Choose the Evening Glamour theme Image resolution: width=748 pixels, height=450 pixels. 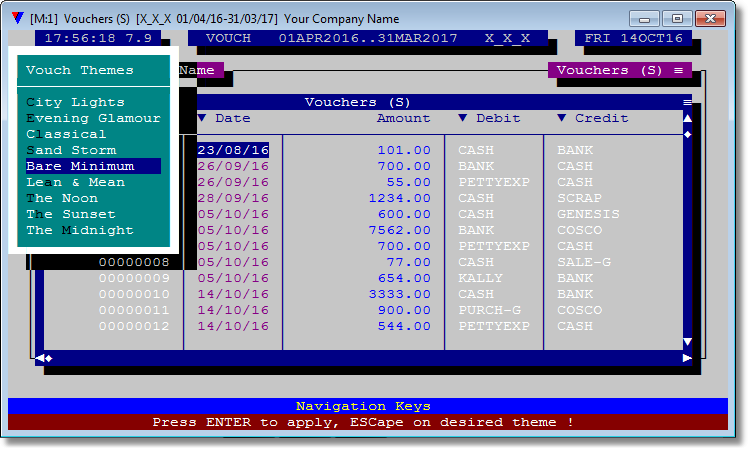coord(94,118)
